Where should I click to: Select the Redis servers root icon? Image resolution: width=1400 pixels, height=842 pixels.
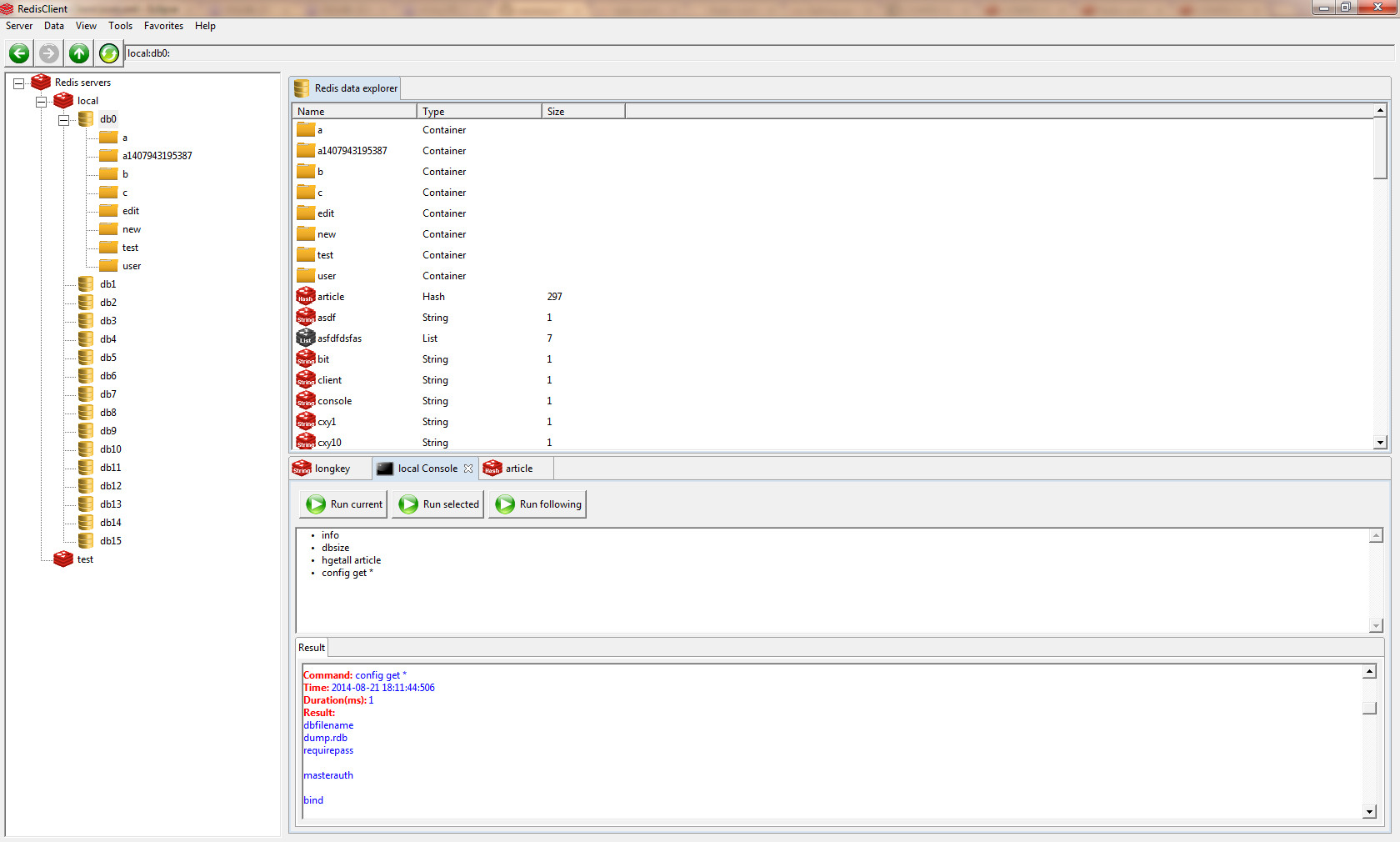(x=41, y=82)
